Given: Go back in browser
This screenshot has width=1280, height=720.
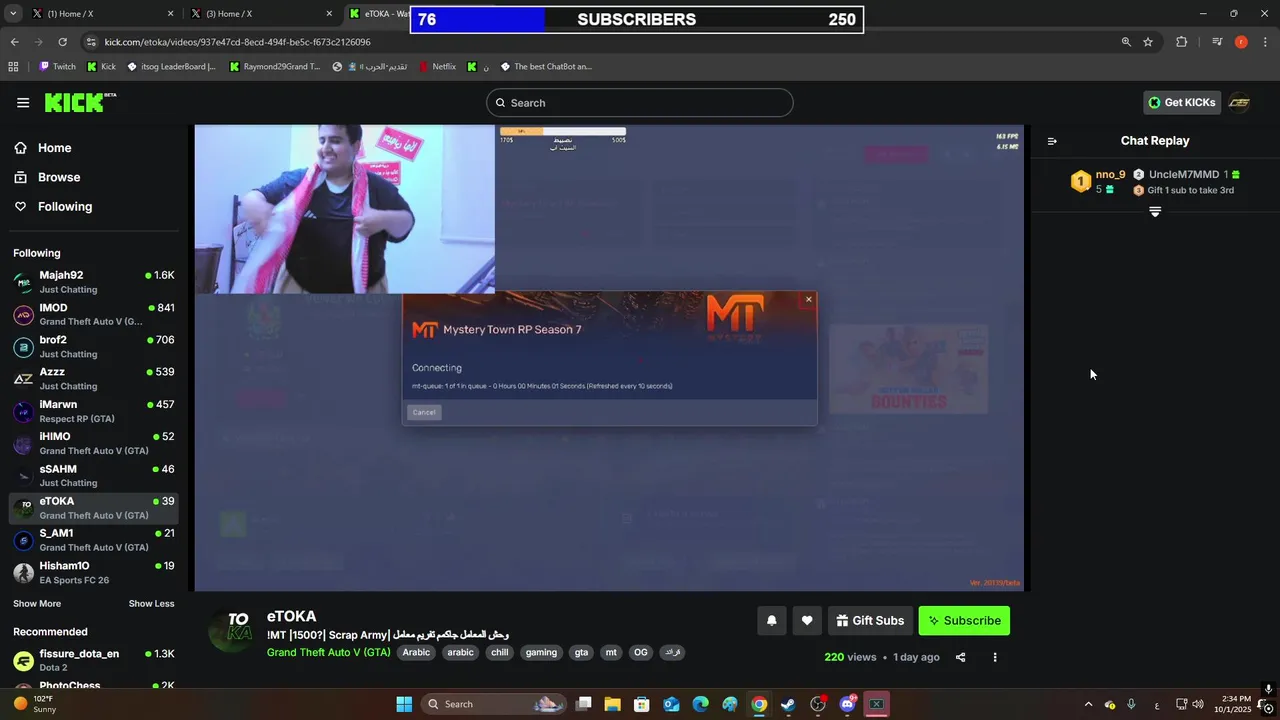Looking at the screenshot, I should [14, 42].
